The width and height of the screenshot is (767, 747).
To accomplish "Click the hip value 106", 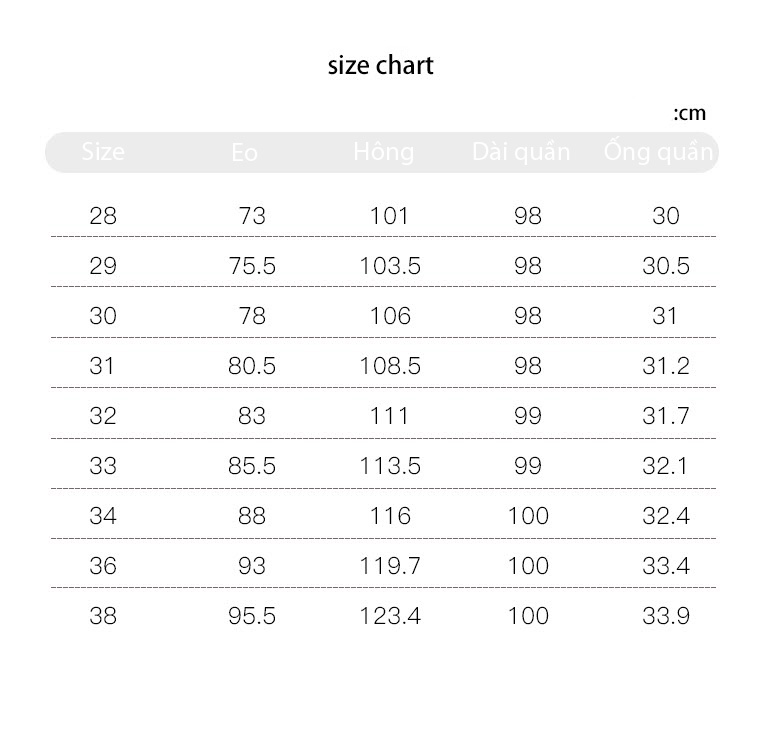I will [x=390, y=316].
